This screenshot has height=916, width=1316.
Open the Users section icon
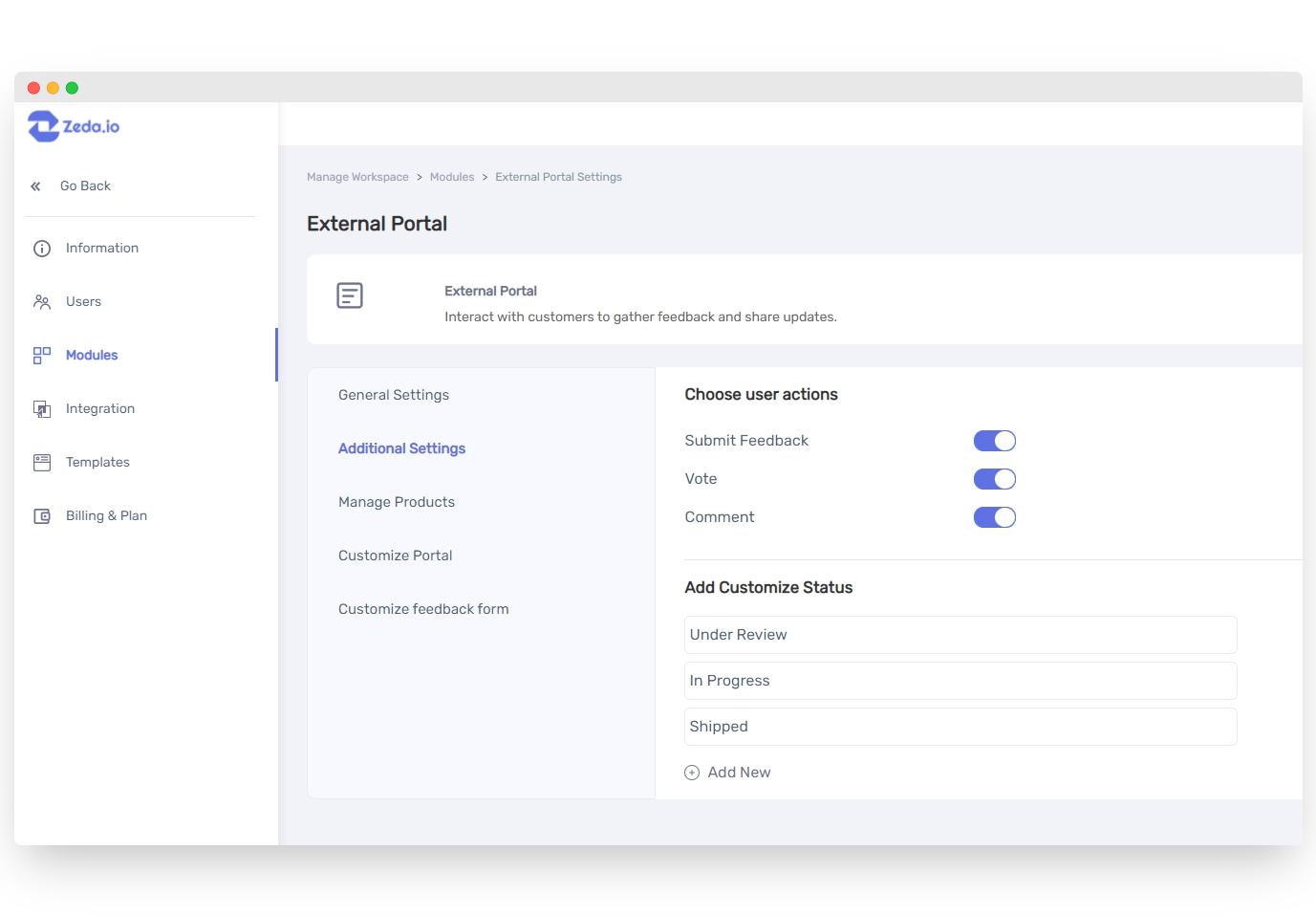click(x=42, y=301)
